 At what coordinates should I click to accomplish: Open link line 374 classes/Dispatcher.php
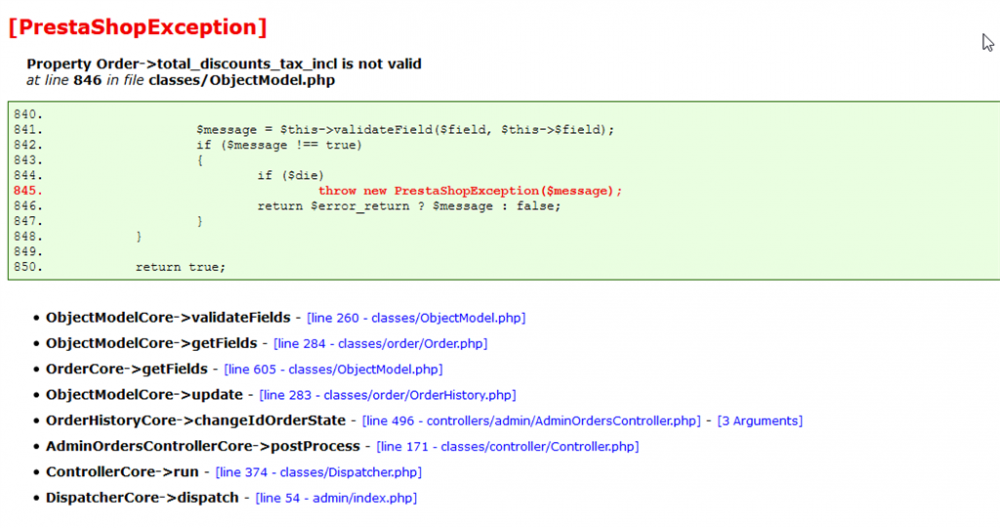click(x=318, y=472)
